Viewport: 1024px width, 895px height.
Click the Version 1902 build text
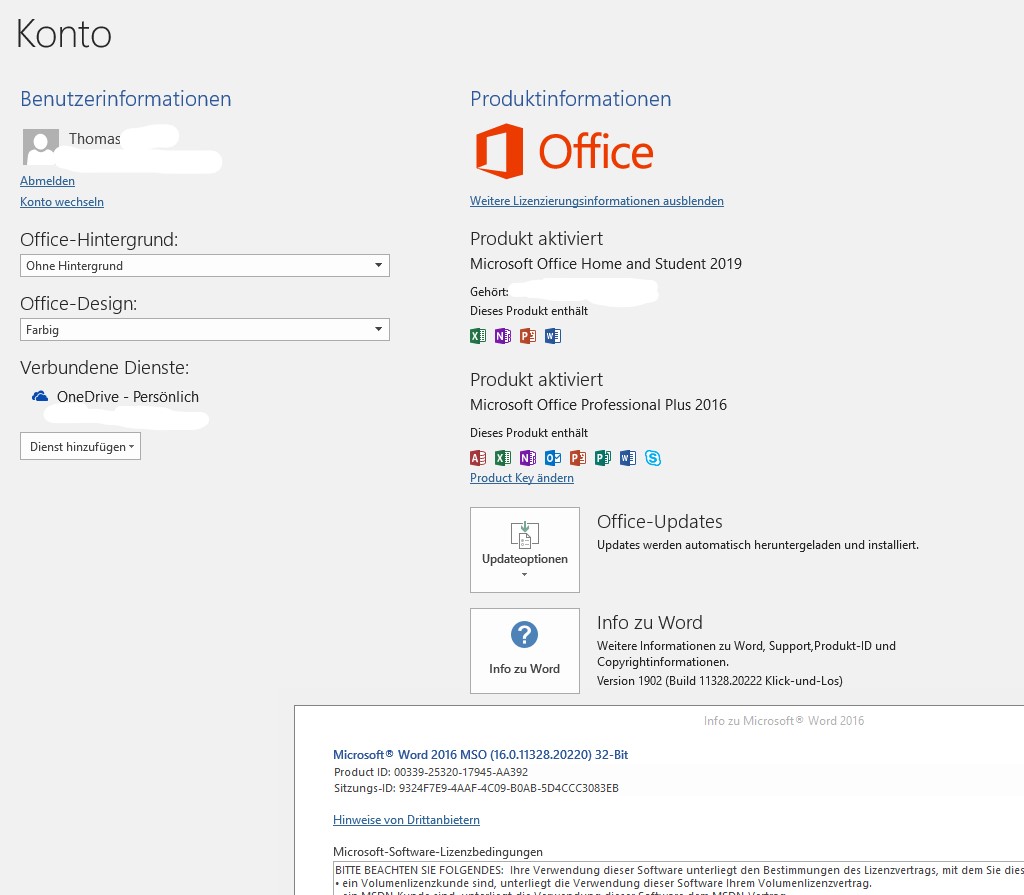(x=720, y=681)
